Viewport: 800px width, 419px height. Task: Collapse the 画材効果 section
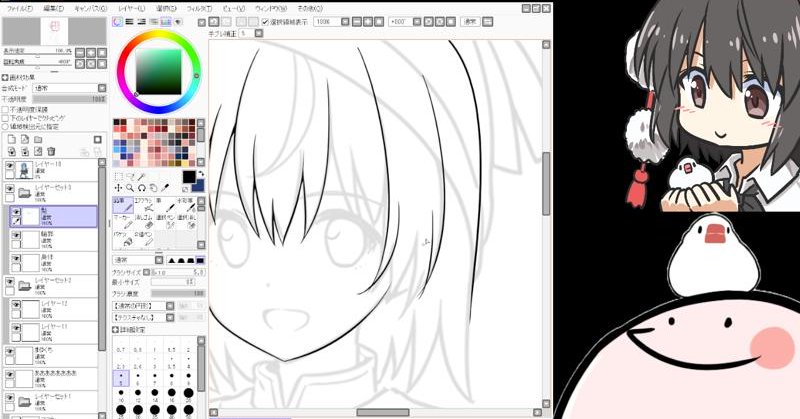pyautogui.click(x=5, y=77)
